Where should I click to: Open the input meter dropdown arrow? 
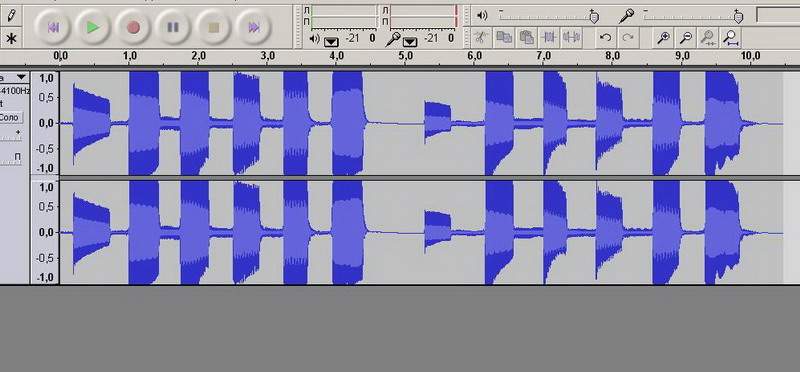(410, 41)
